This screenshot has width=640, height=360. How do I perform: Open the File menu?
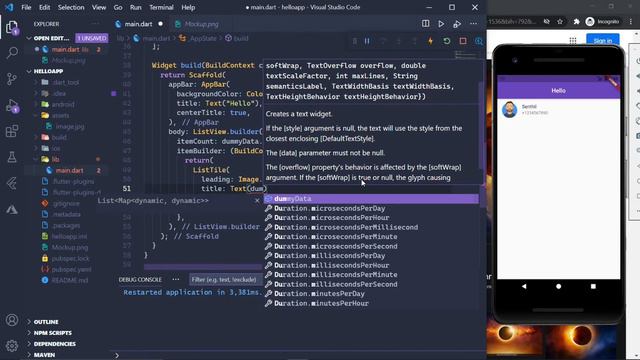[x=26, y=7]
